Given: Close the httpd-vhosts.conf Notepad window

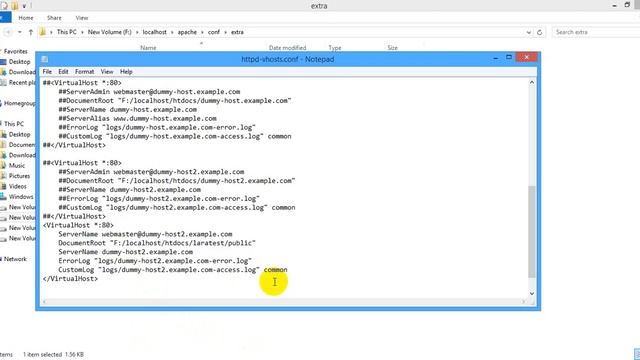Looking at the screenshot, I should coord(527,57).
